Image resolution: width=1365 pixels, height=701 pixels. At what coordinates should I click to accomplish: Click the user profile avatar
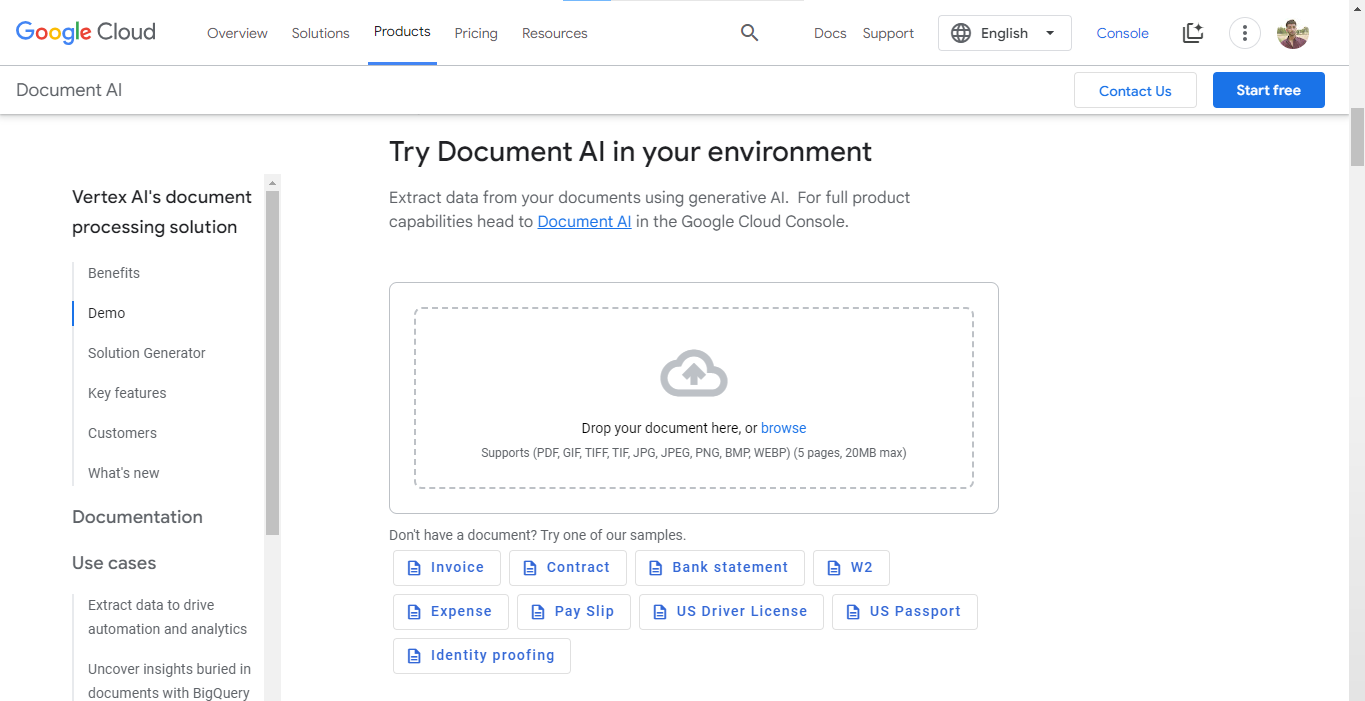pyautogui.click(x=1292, y=33)
